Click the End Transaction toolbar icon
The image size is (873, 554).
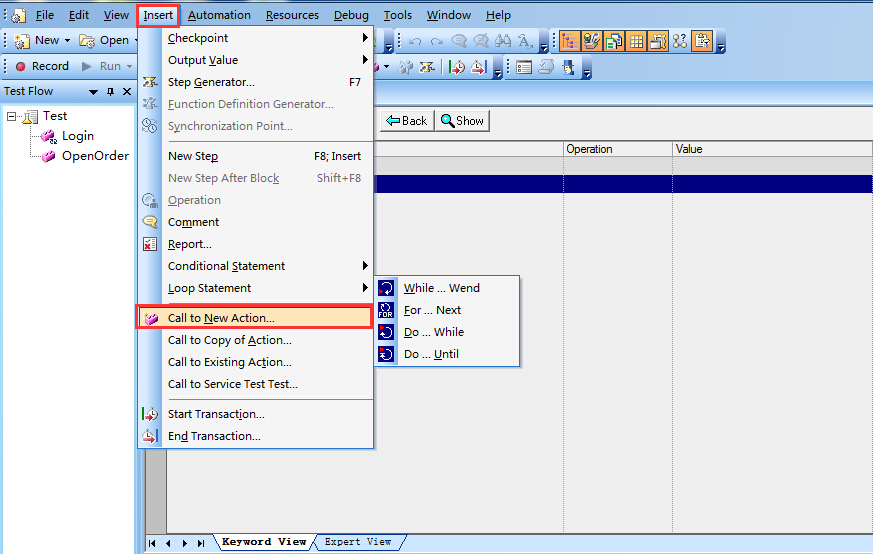(x=477, y=67)
